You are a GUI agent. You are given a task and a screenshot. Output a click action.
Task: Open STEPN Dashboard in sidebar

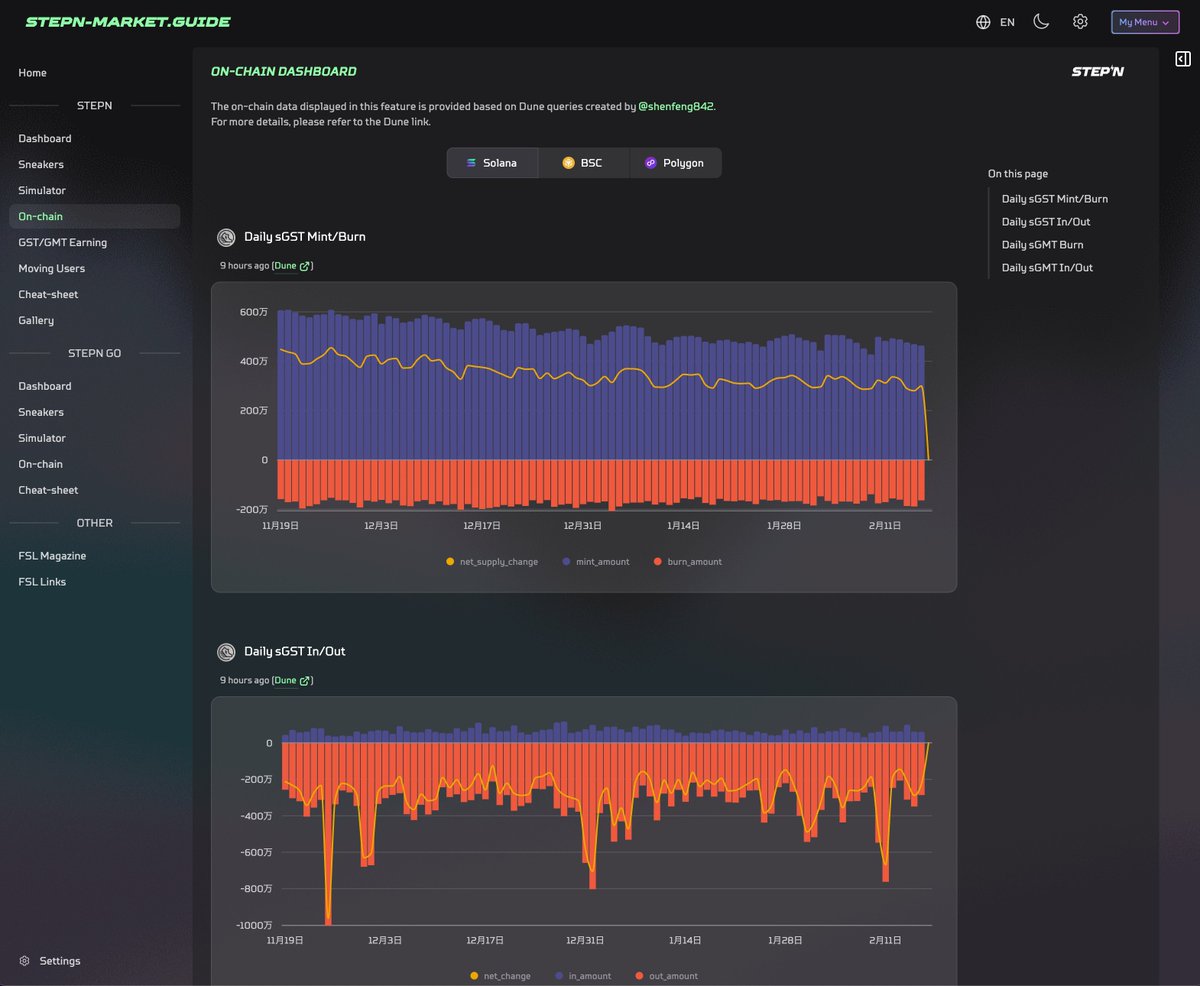pyautogui.click(x=45, y=139)
